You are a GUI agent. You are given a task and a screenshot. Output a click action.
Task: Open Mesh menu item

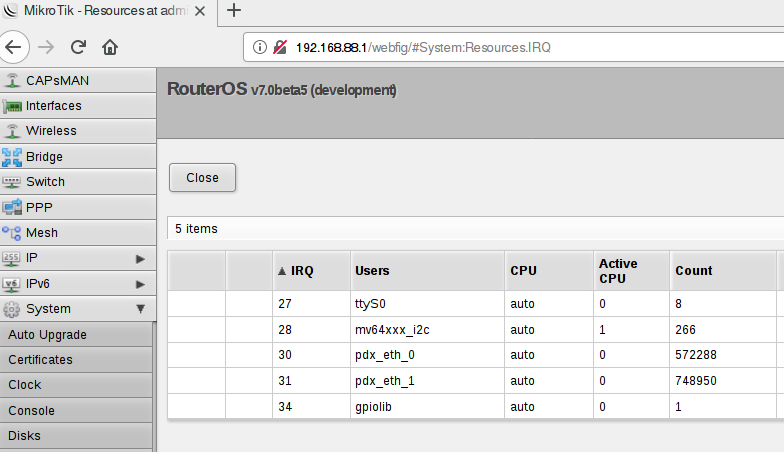point(78,233)
